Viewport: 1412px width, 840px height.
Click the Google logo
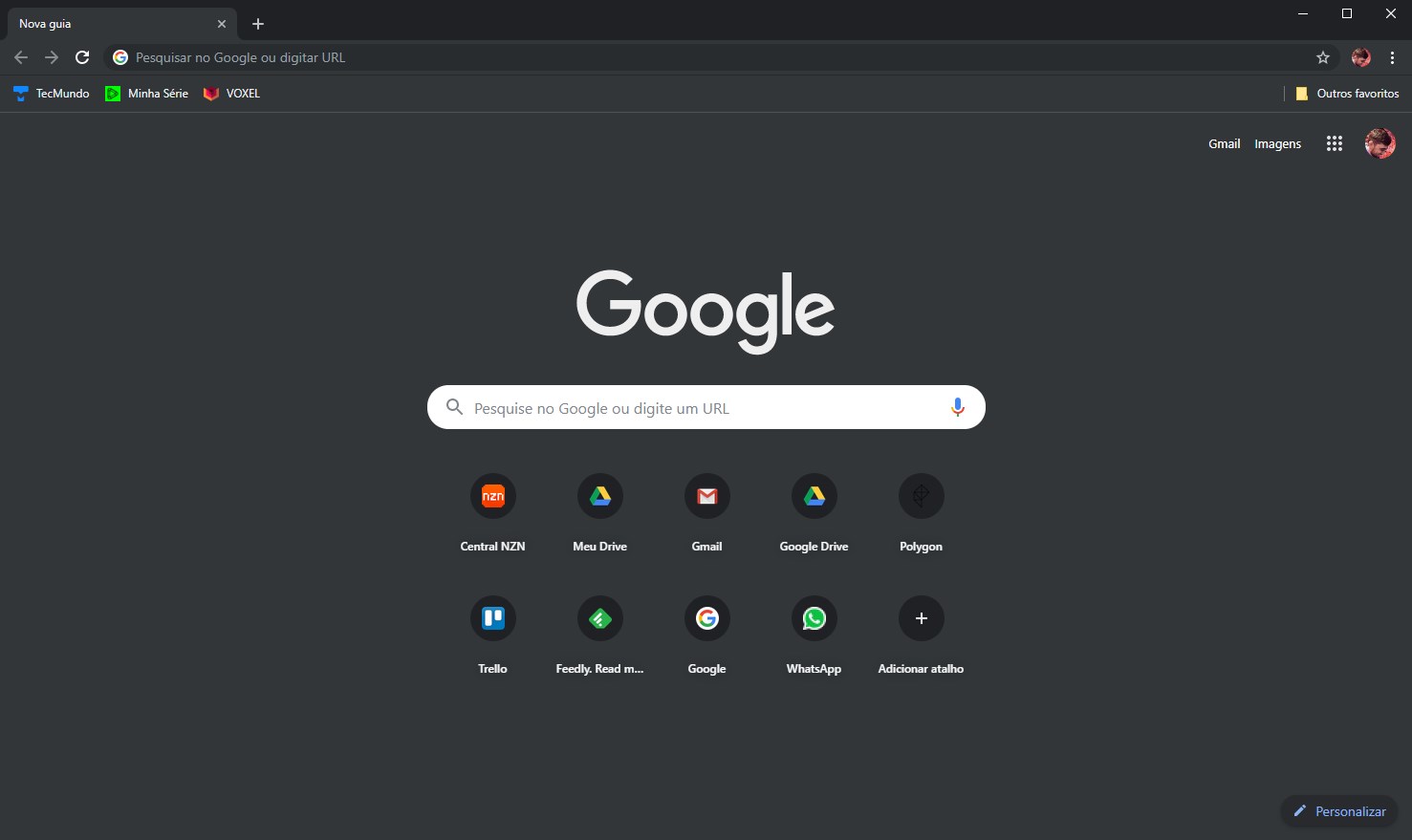point(706,311)
